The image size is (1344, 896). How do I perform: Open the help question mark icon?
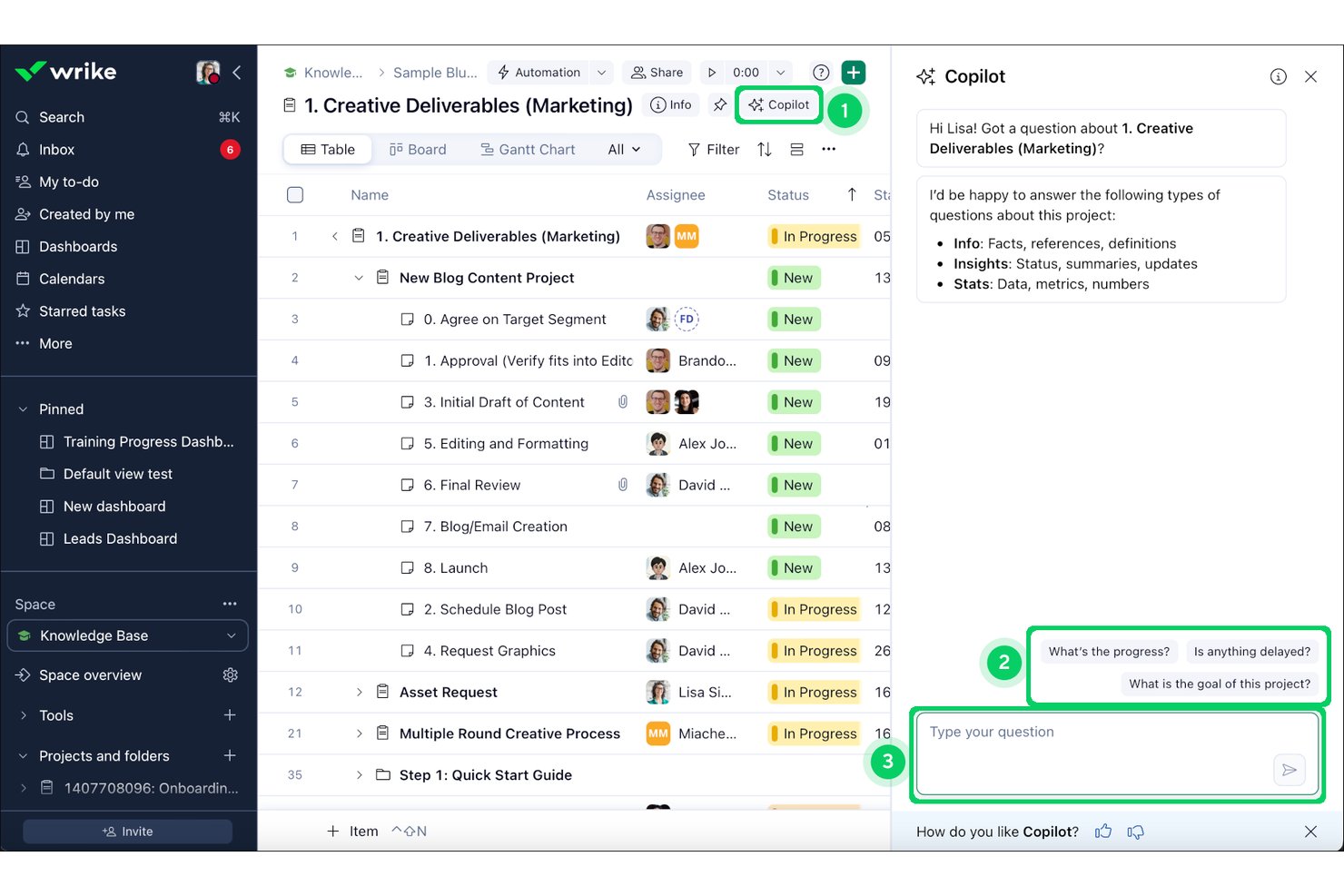tap(821, 73)
